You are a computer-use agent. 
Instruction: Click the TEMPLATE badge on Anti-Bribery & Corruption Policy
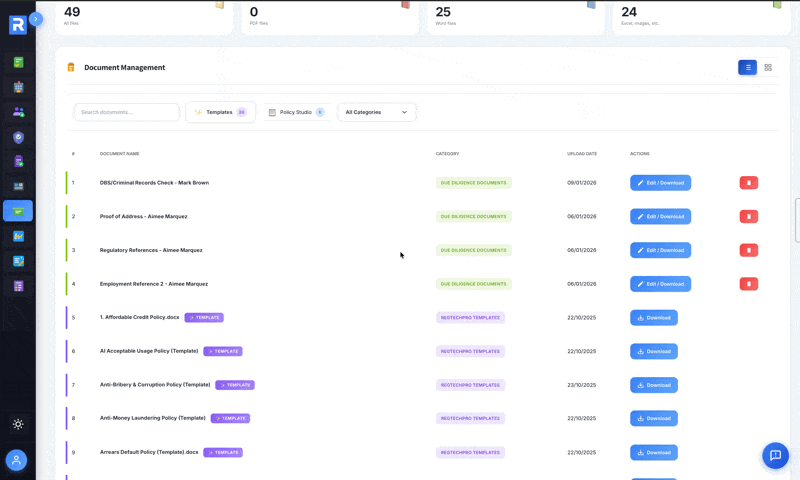pyautogui.click(x=235, y=385)
